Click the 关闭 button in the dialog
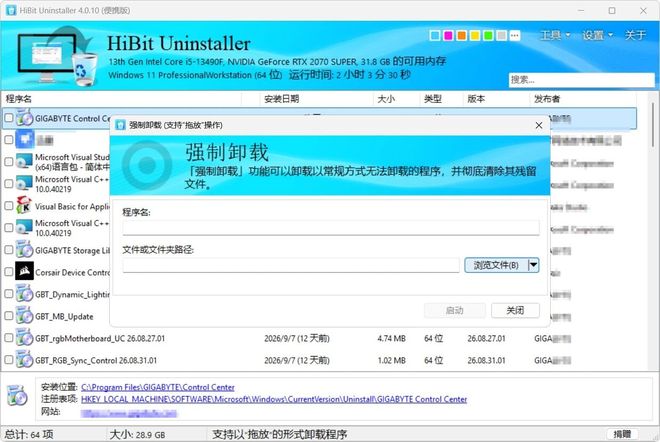Screen dimensions: 660x442 click(515, 311)
